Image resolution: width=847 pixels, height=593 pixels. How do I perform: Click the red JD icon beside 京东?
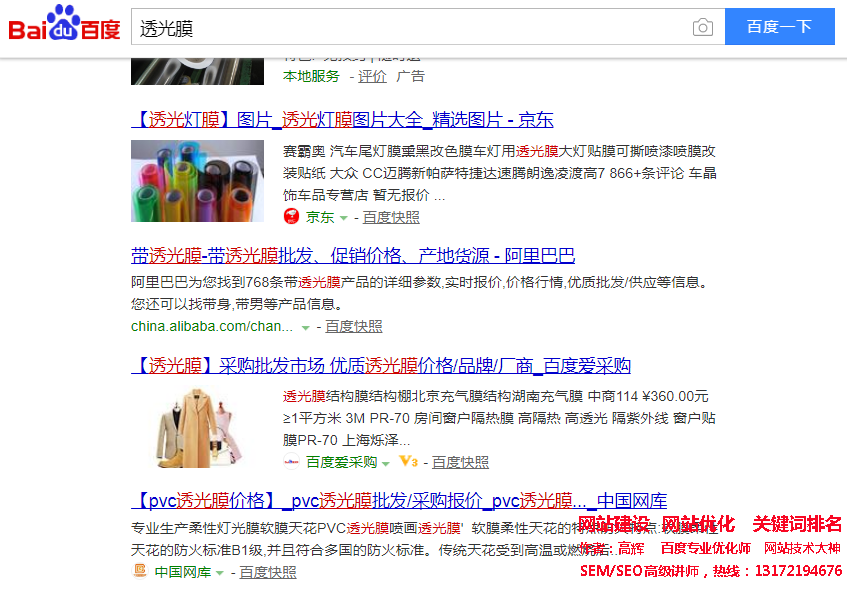[x=291, y=217]
